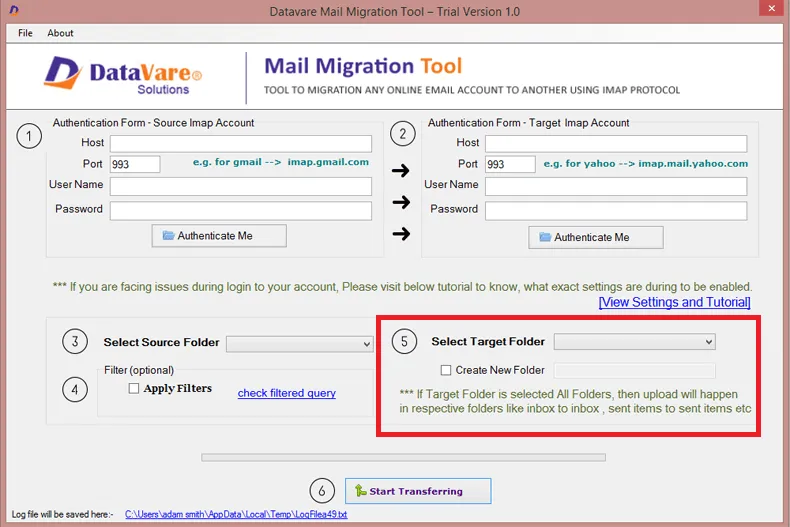Click the target account Port field
Image resolution: width=790 pixels, height=527 pixels.
[x=510, y=164]
